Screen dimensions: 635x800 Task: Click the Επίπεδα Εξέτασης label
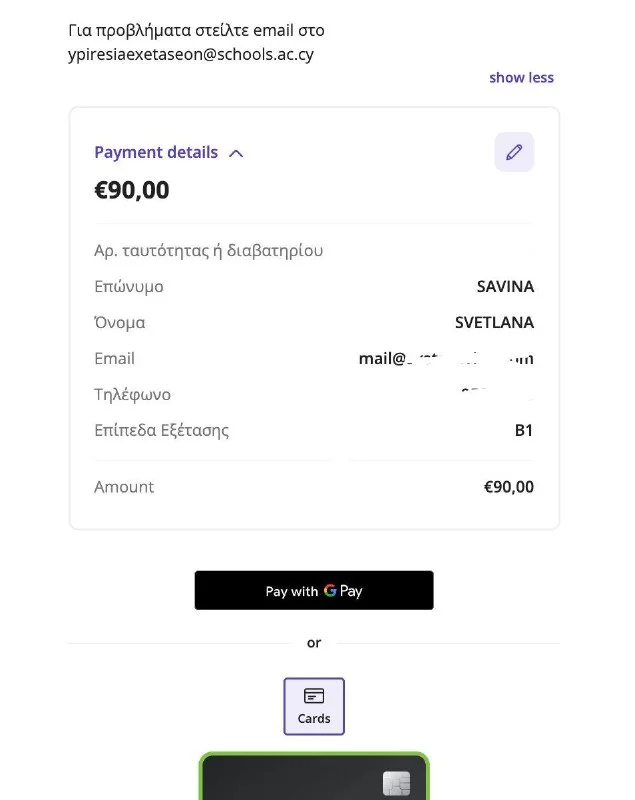tap(161, 431)
